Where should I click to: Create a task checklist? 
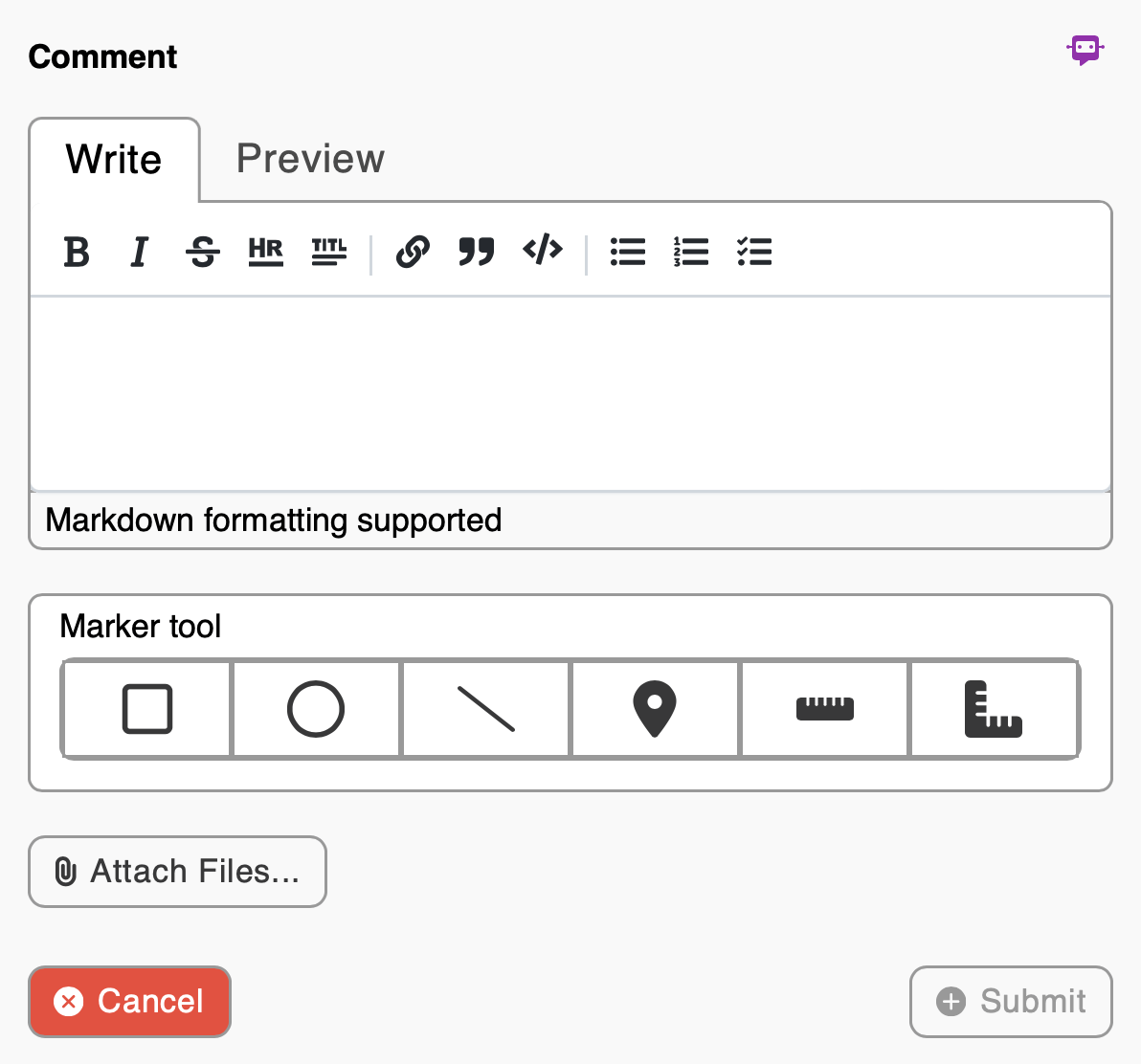(754, 252)
